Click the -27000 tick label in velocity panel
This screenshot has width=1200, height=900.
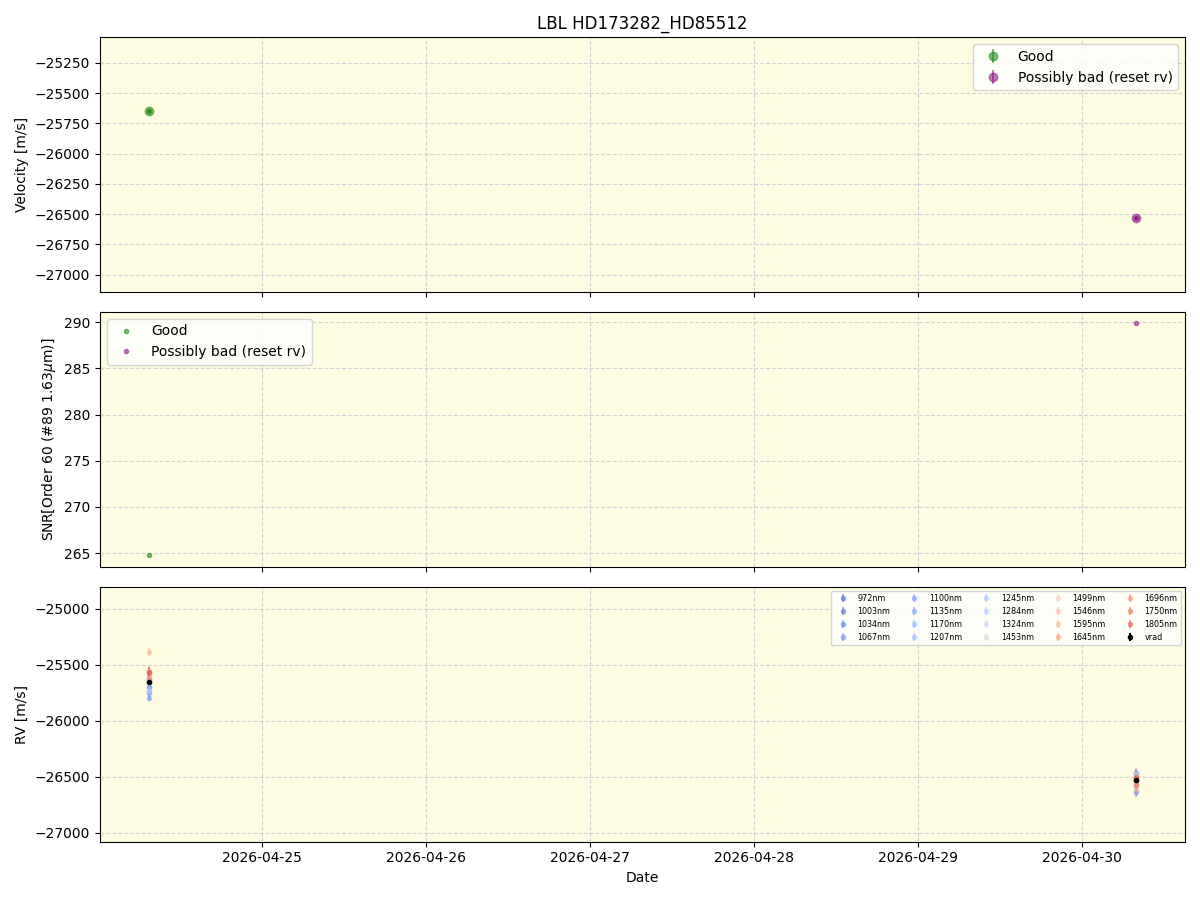point(64,275)
